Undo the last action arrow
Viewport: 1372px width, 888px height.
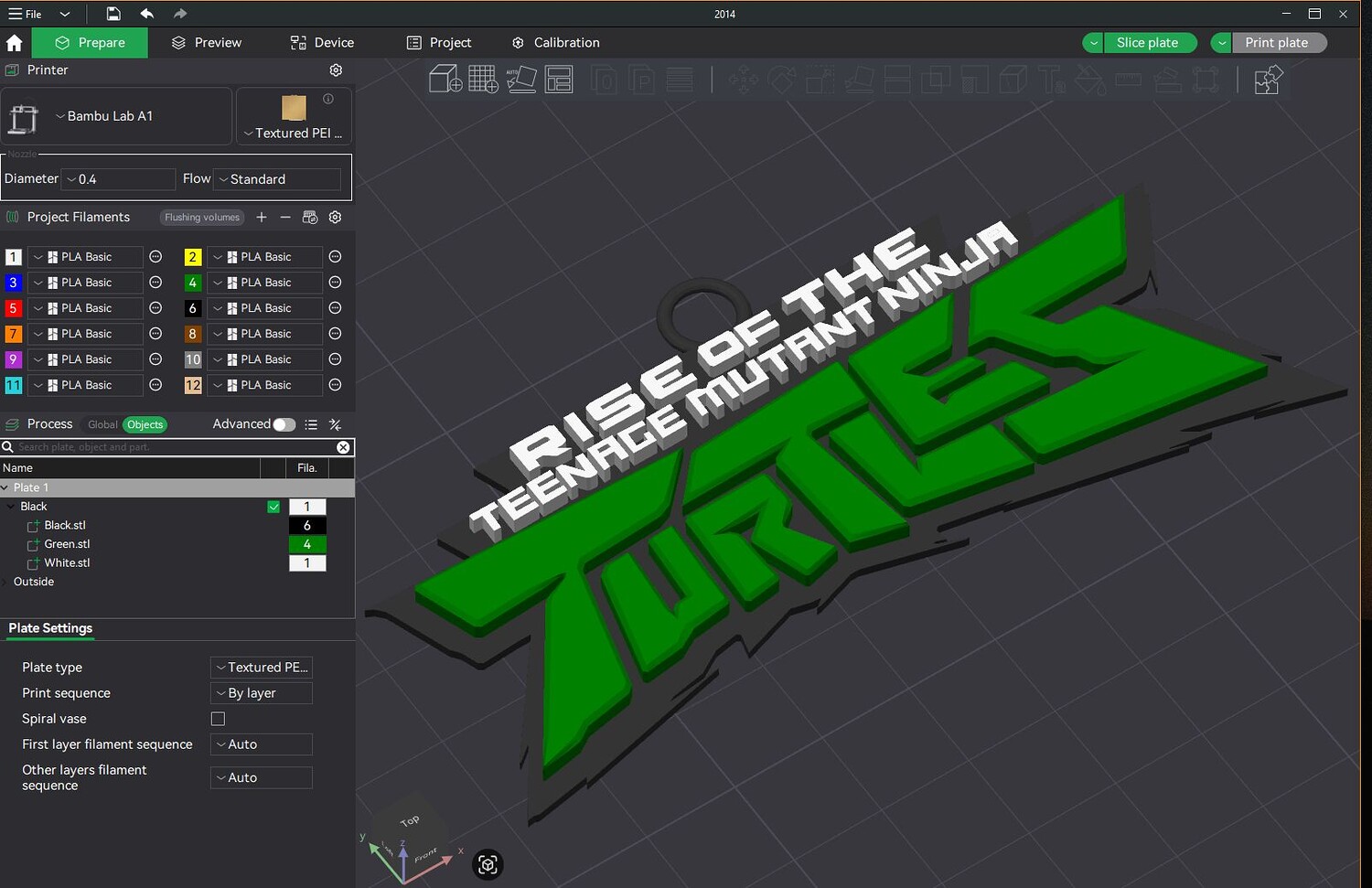pyautogui.click(x=146, y=14)
